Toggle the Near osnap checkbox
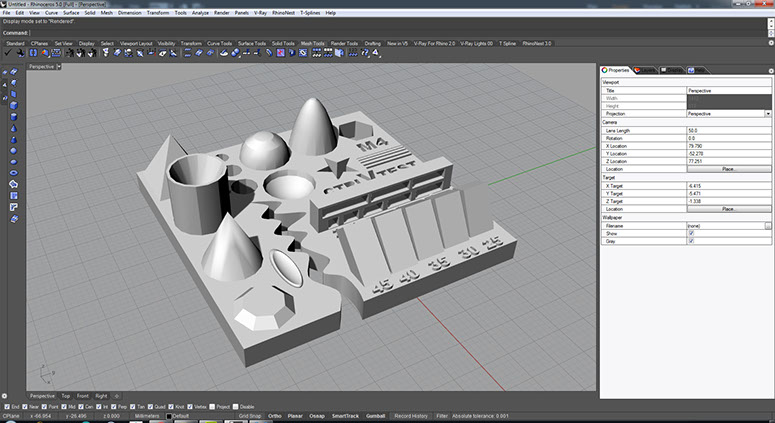This screenshot has height=423, width=775. (25, 407)
